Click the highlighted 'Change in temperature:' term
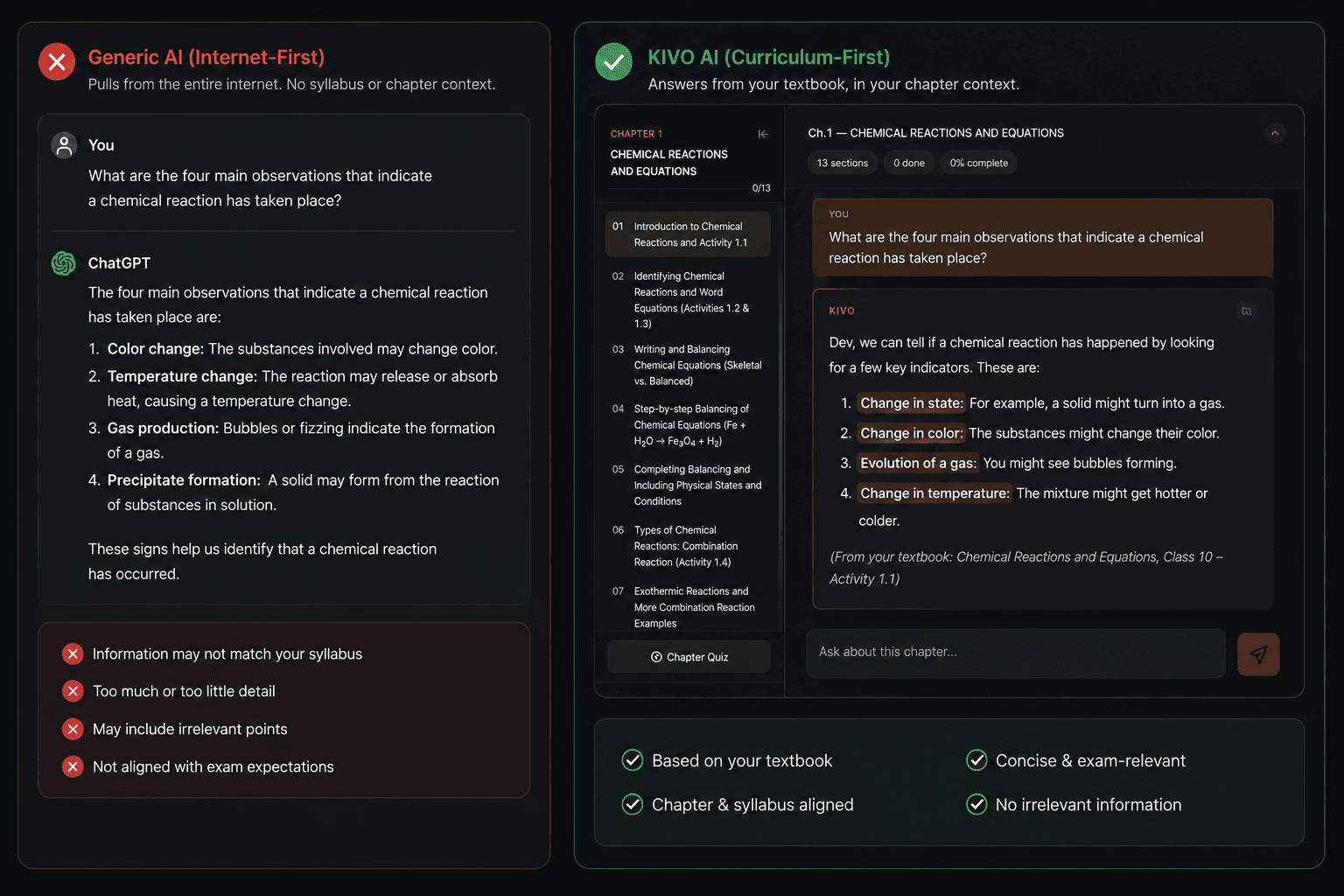 coord(934,493)
